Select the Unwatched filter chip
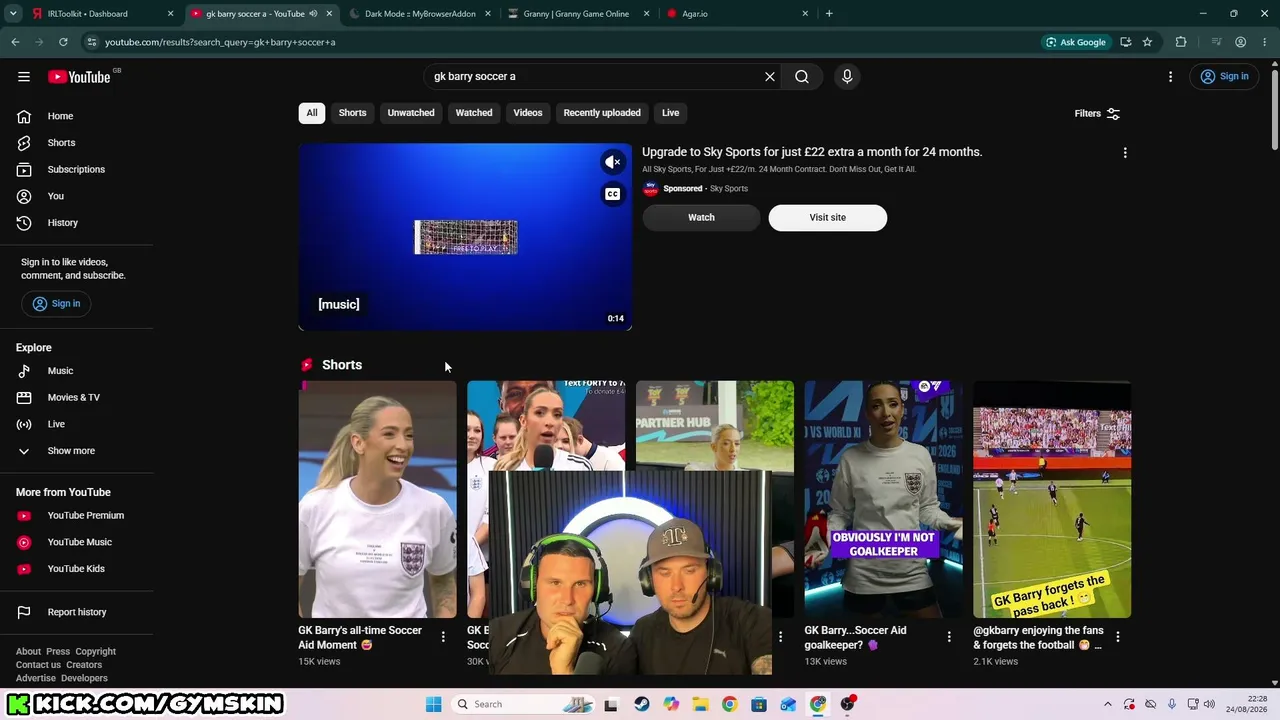The image size is (1280, 720). coord(411,113)
